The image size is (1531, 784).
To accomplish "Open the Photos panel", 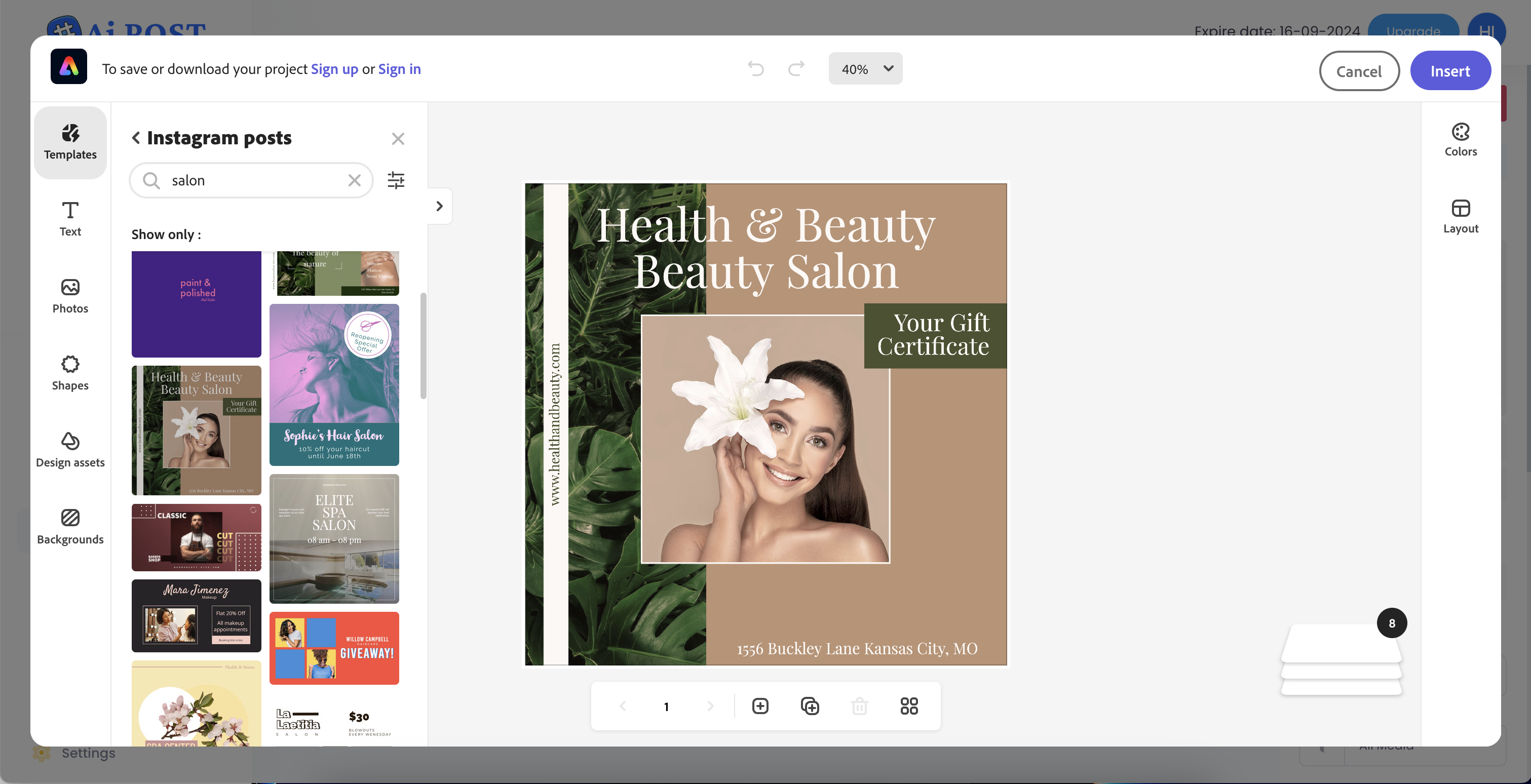I will pyautogui.click(x=70, y=296).
